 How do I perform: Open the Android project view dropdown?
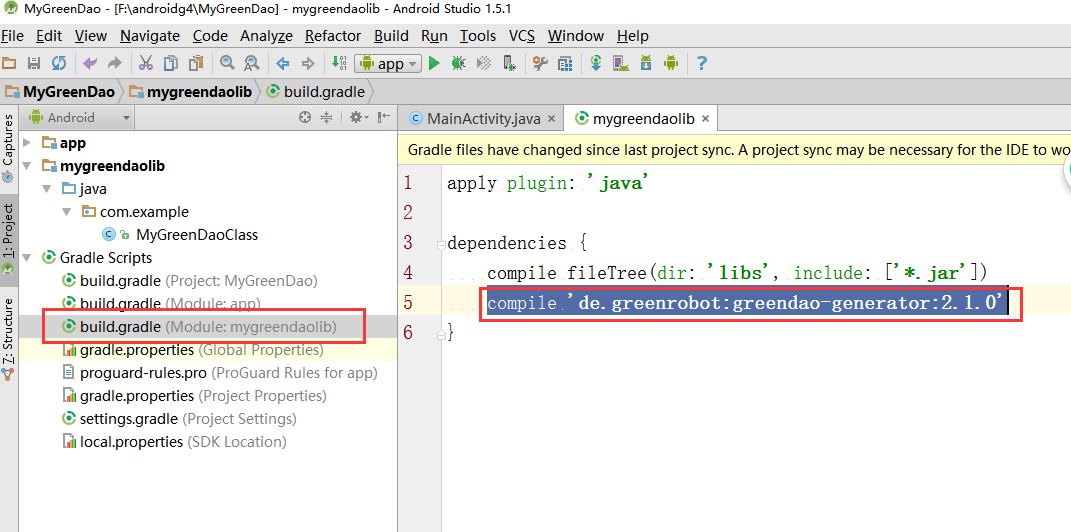click(x=79, y=117)
